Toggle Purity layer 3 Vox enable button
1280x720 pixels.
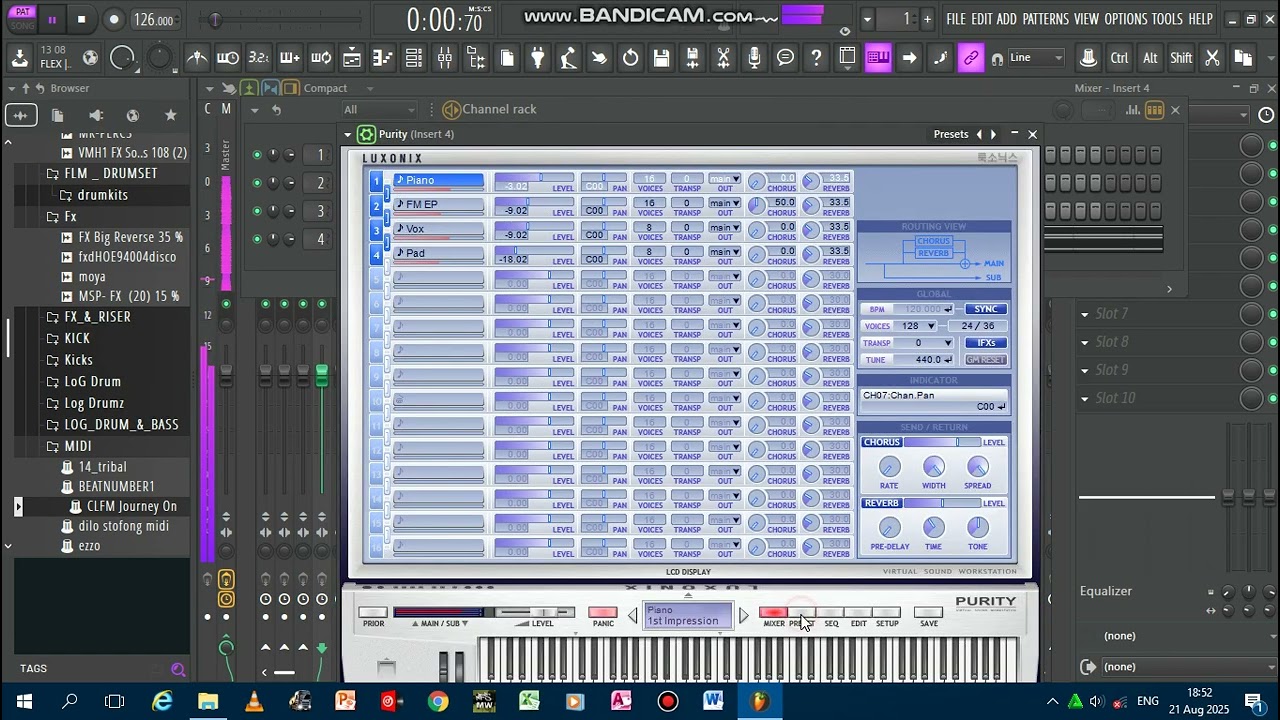point(377,230)
